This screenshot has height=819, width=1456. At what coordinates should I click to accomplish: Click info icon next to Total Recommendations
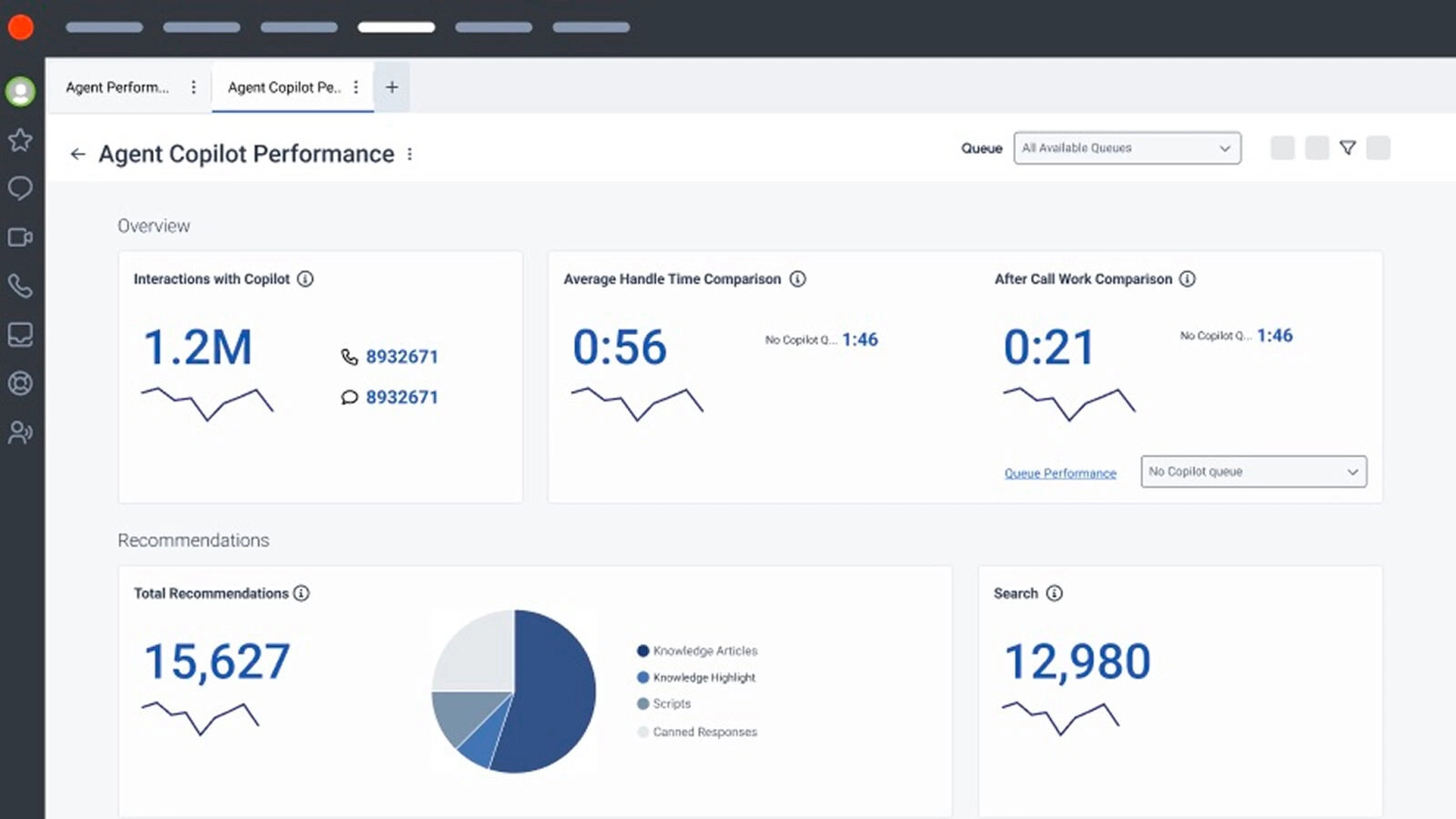pyautogui.click(x=301, y=593)
